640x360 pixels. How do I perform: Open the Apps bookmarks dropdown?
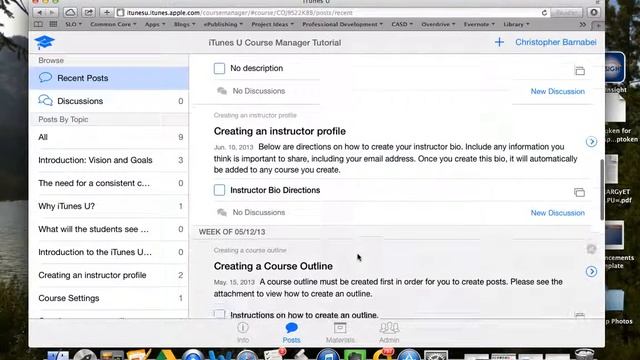(155, 24)
